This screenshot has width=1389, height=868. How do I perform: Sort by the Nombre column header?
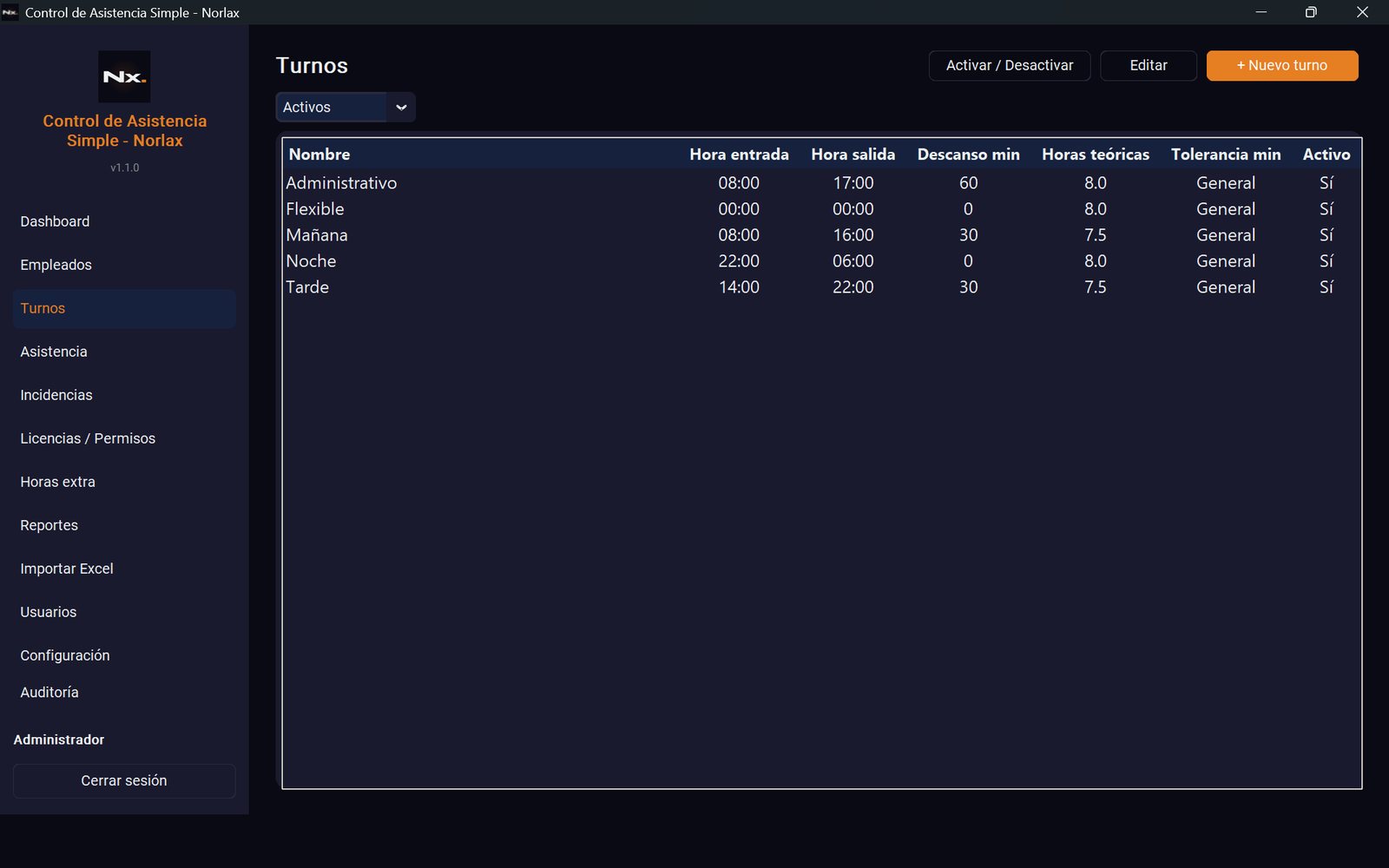click(482, 154)
